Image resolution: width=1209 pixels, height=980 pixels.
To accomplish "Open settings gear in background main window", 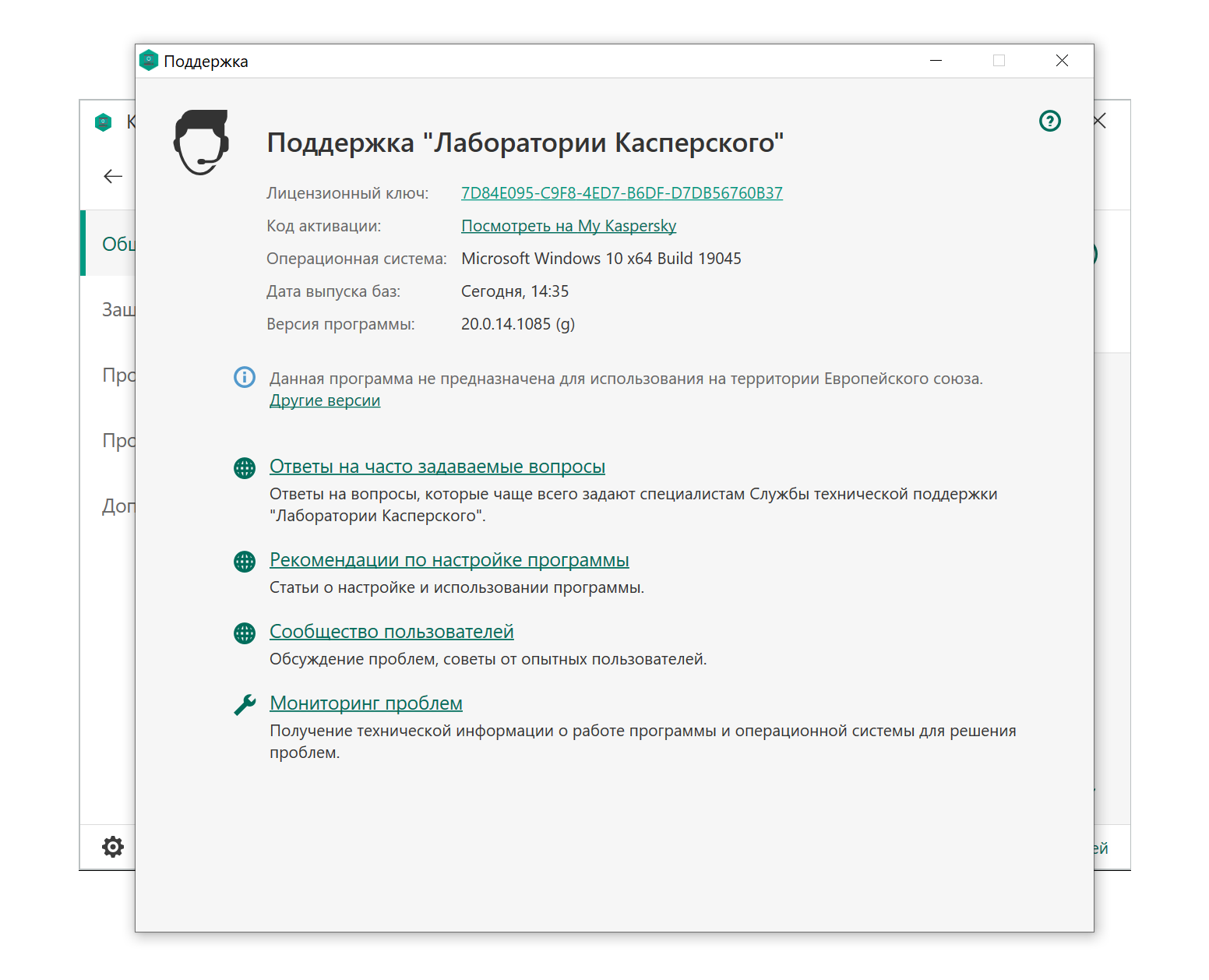I will [x=113, y=847].
